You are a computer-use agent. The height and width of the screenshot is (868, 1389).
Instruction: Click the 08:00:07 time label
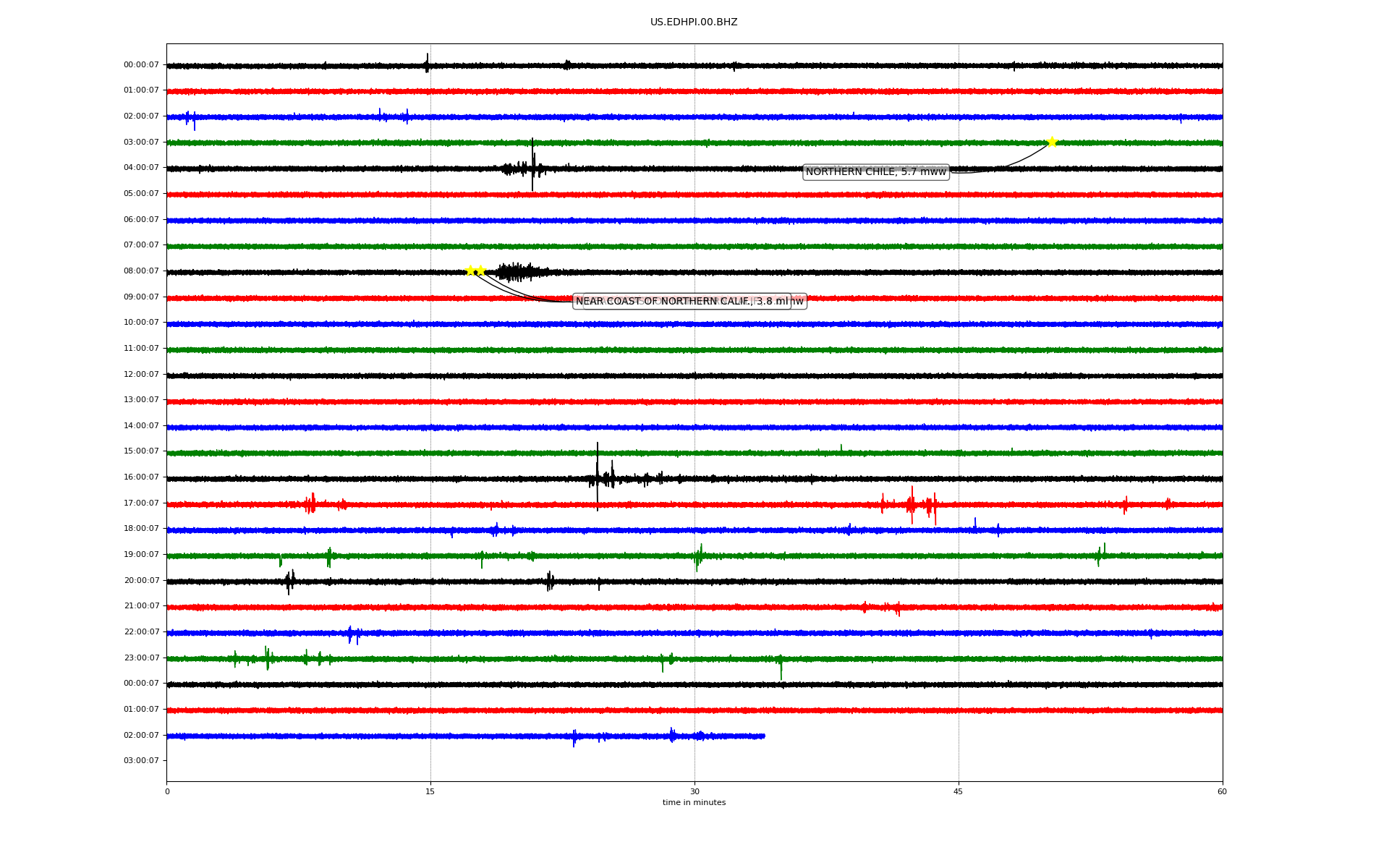pyautogui.click(x=141, y=271)
